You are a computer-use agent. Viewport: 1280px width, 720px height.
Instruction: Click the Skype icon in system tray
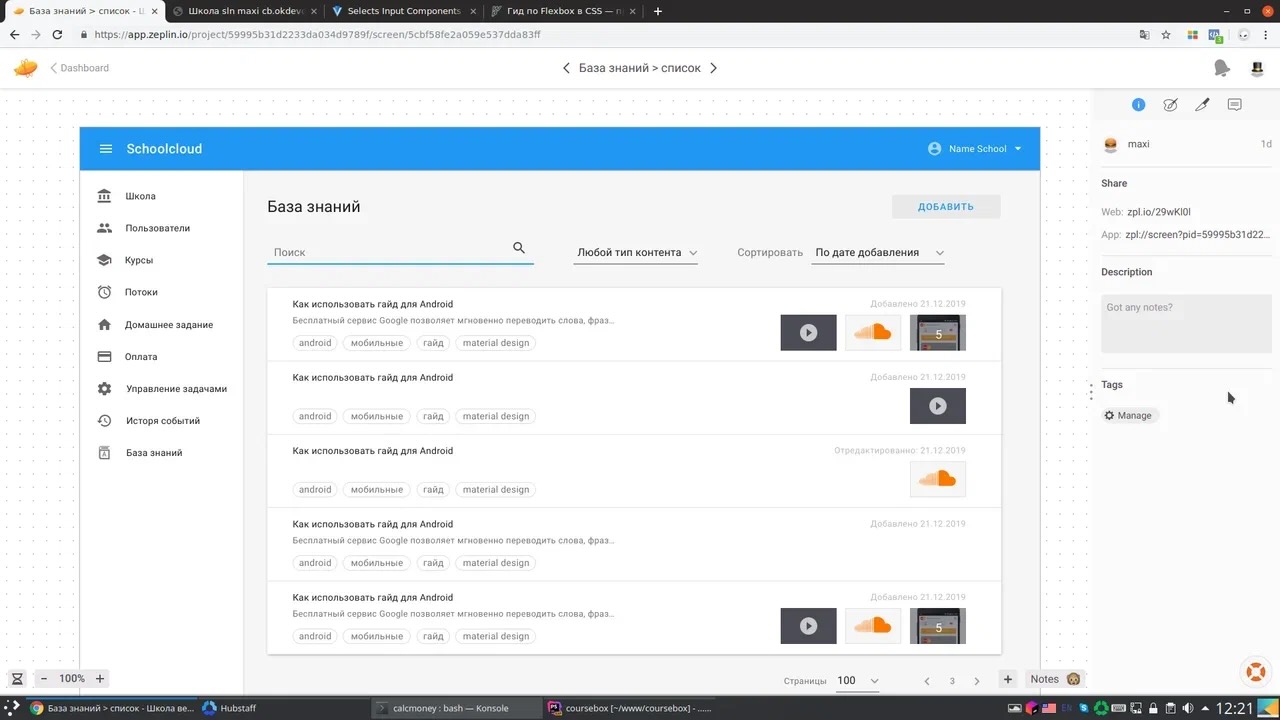1082,709
